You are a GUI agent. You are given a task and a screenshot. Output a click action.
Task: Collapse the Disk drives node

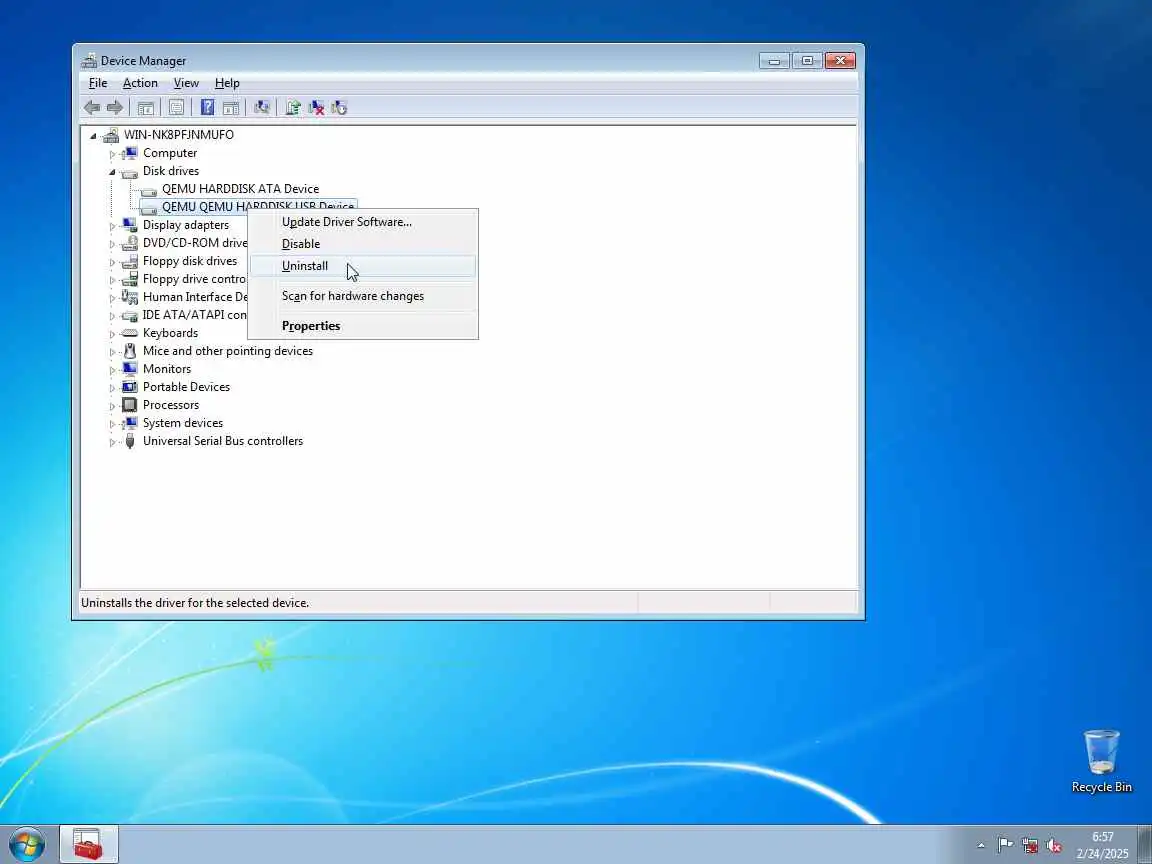click(x=112, y=171)
